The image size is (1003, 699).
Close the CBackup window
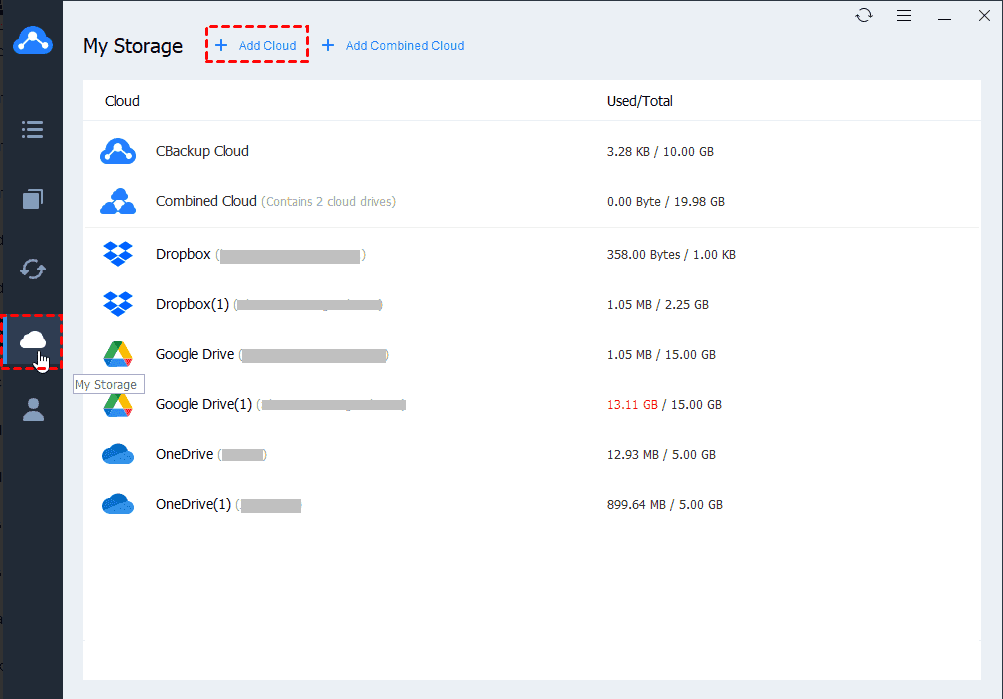click(984, 15)
